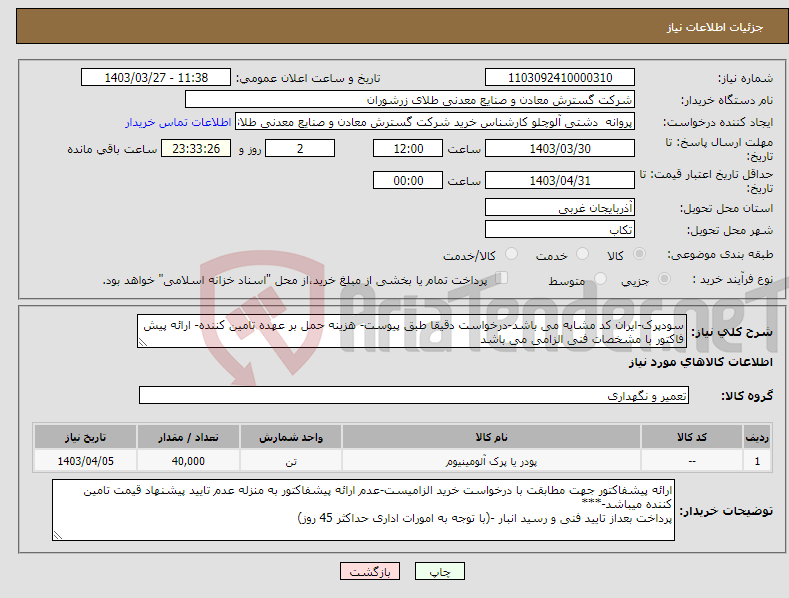Click the announcement date field 1403/03/27 - 11:38

156,78
